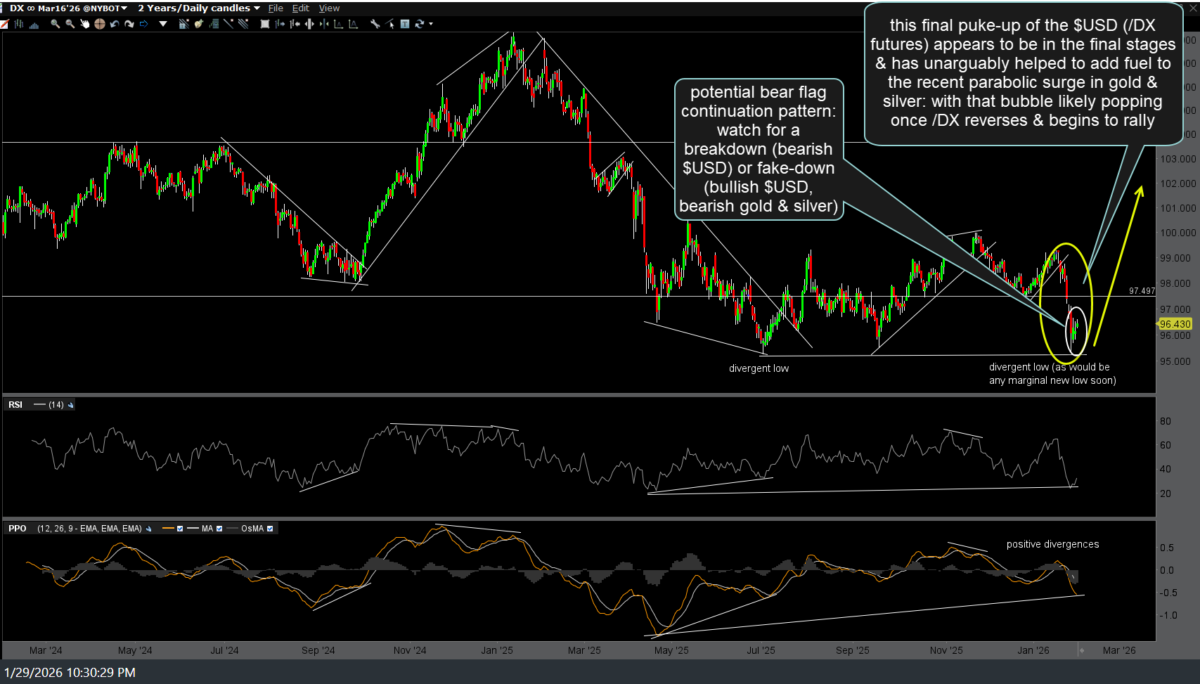Select the trendline drawing tool icon
Image resolution: width=1200 pixels, height=684 pixels.
point(226,21)
